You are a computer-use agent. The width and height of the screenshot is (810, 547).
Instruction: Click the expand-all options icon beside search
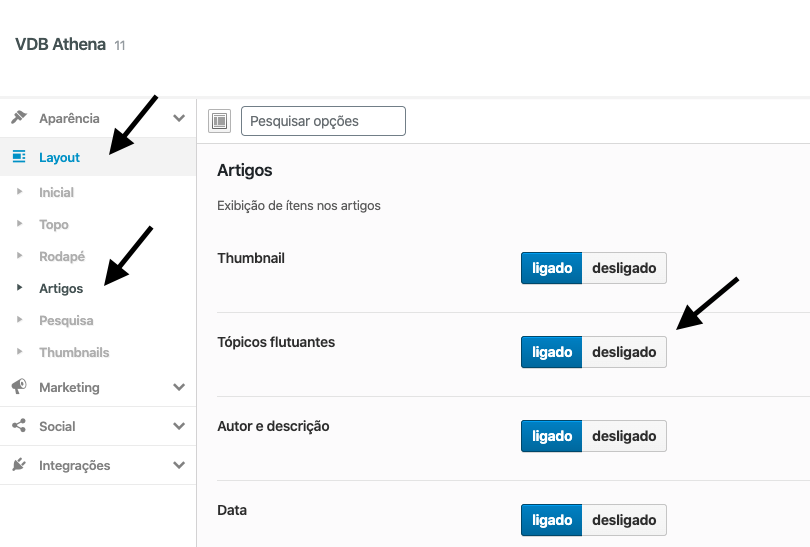[x=220, y=121]
